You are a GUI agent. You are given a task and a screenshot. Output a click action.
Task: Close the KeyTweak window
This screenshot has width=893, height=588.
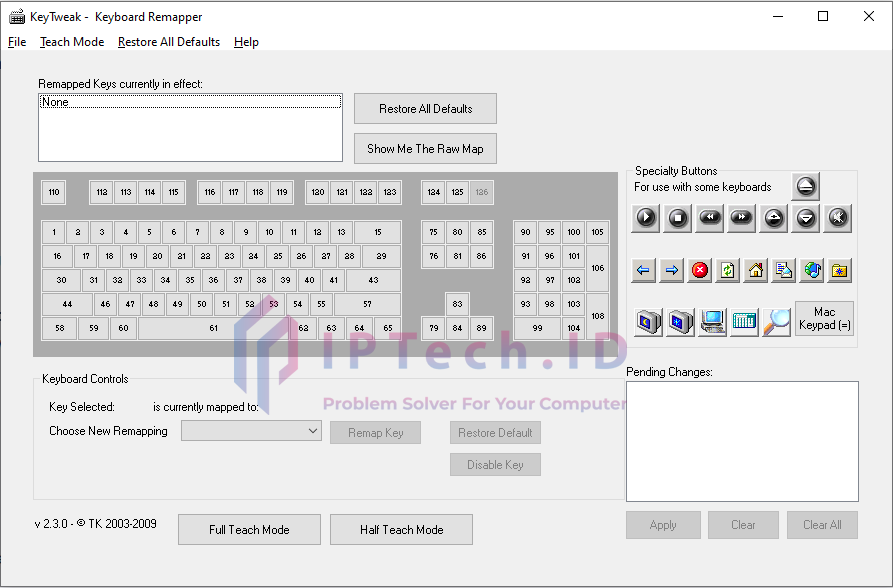coord(869,17)
